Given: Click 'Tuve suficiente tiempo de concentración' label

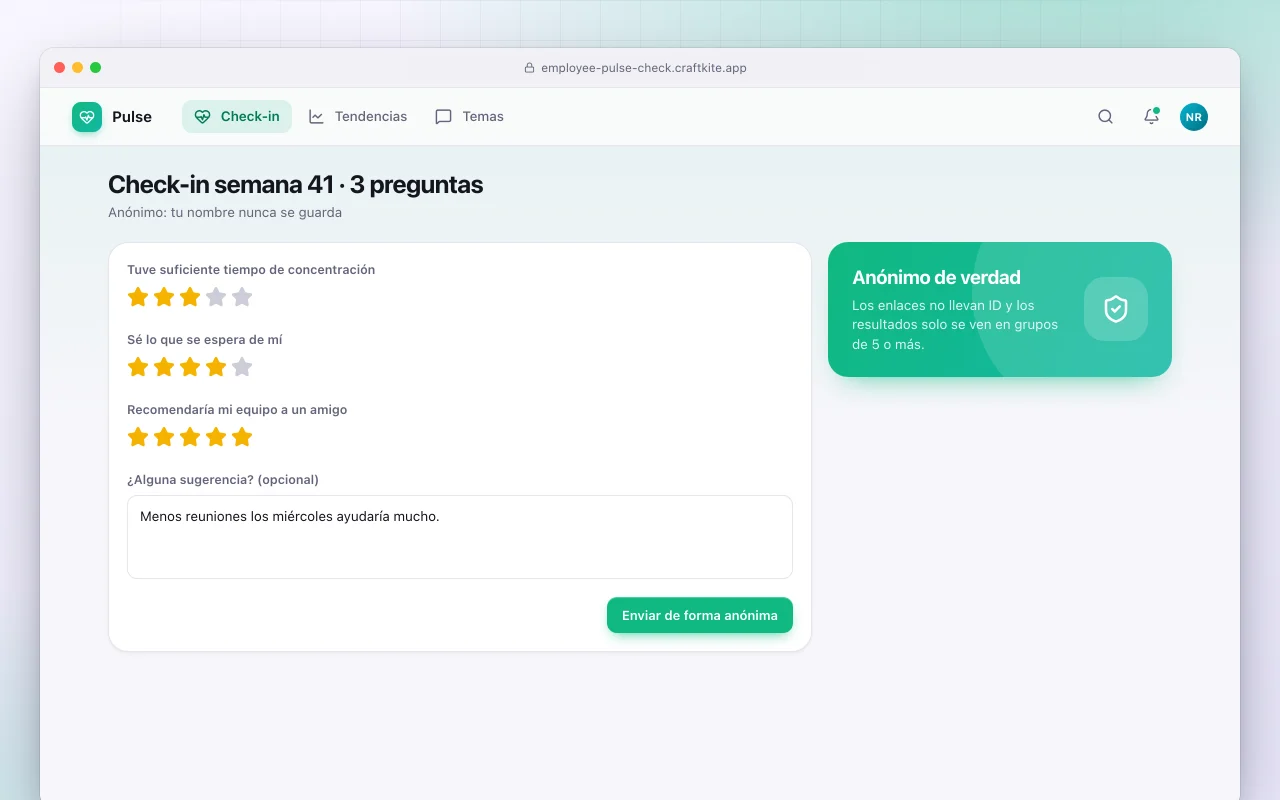Looking at the screenshot, I should click(x=251, y=270).
